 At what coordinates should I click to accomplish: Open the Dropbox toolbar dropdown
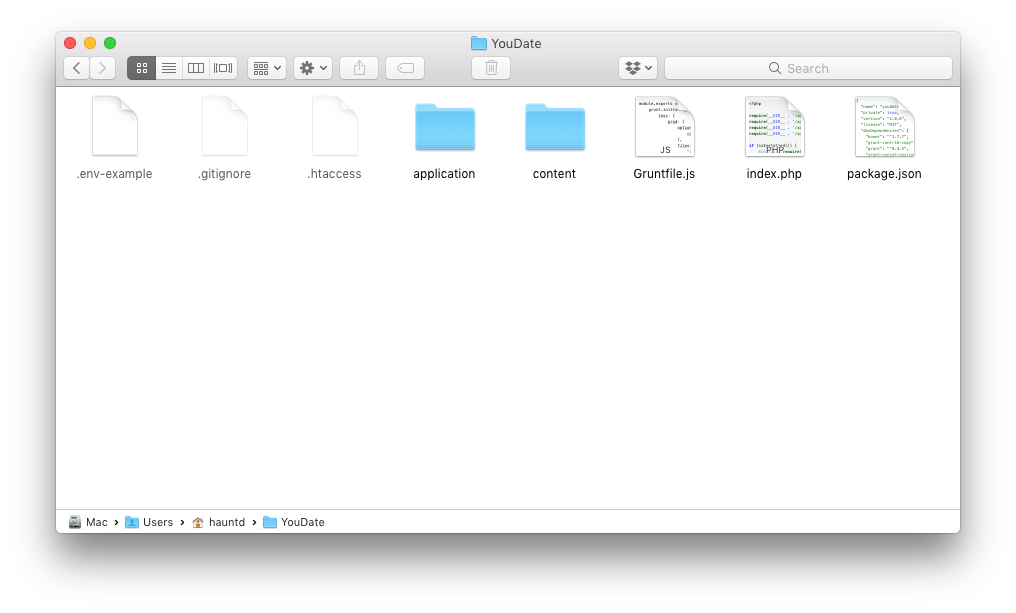637,68
